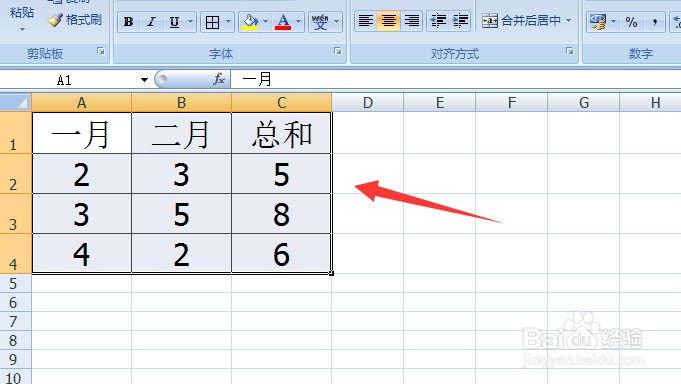Select cell C3 containing 8
681x384 pixels.
click(x=281, y=214)
